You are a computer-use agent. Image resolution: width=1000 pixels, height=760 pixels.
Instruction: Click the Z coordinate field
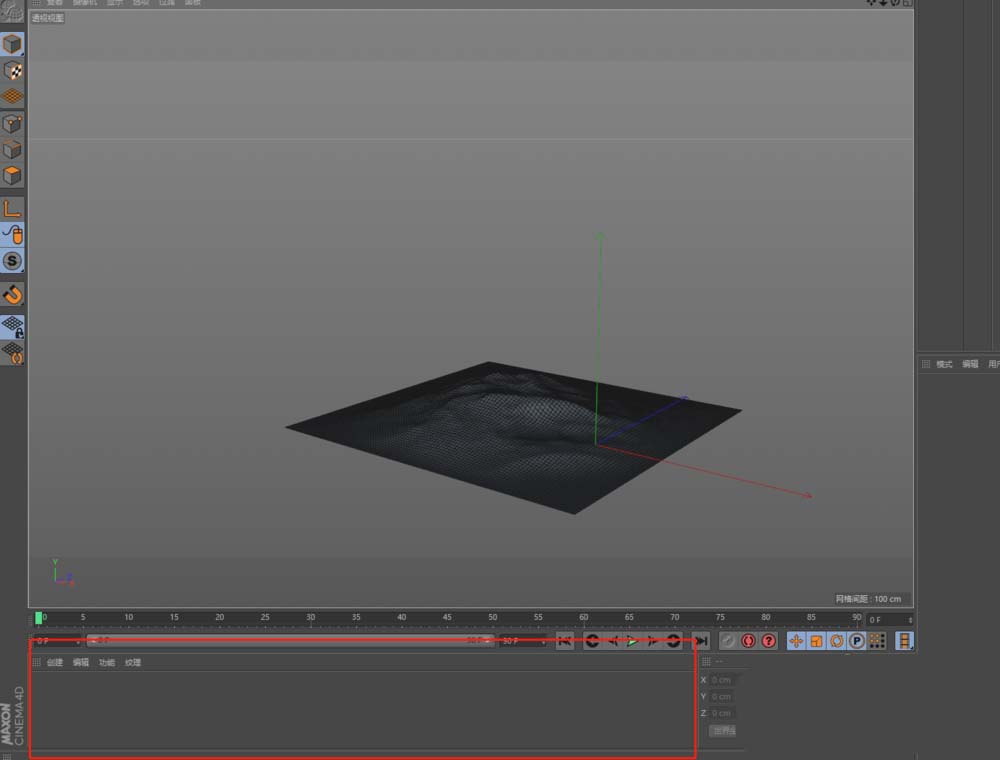[723, 713]
